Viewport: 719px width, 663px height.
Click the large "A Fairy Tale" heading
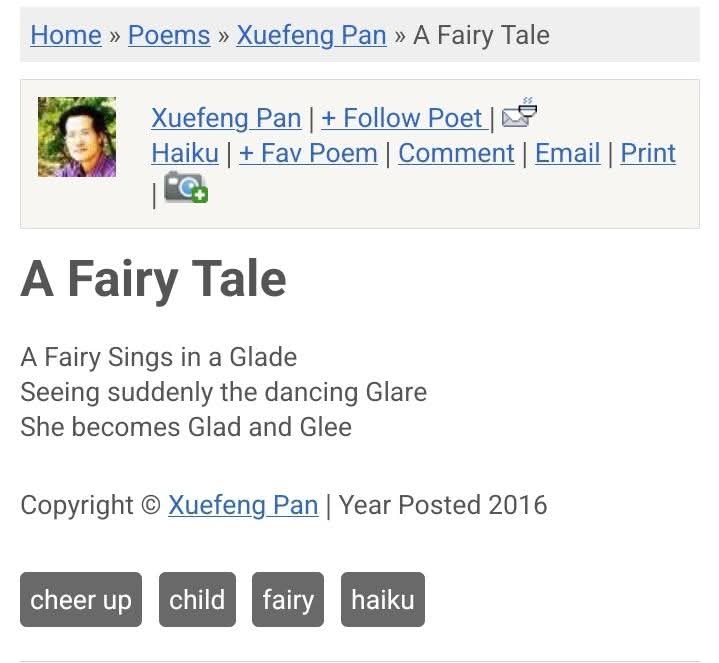click(x=154, y=279)
